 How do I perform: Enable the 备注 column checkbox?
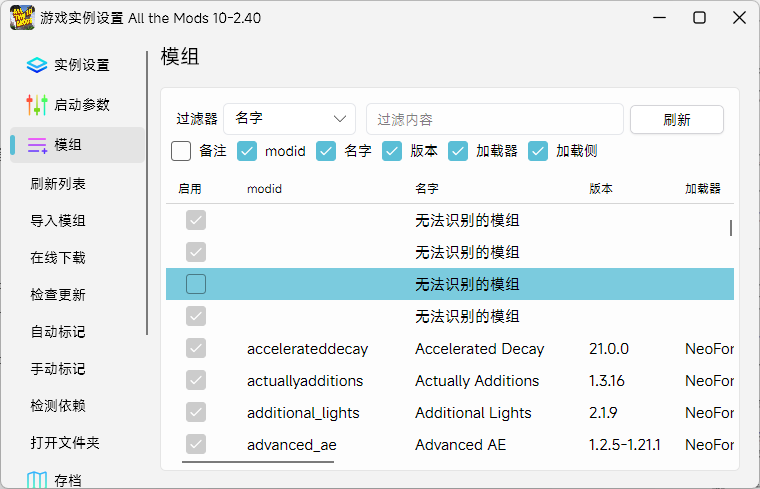(181, 151)
